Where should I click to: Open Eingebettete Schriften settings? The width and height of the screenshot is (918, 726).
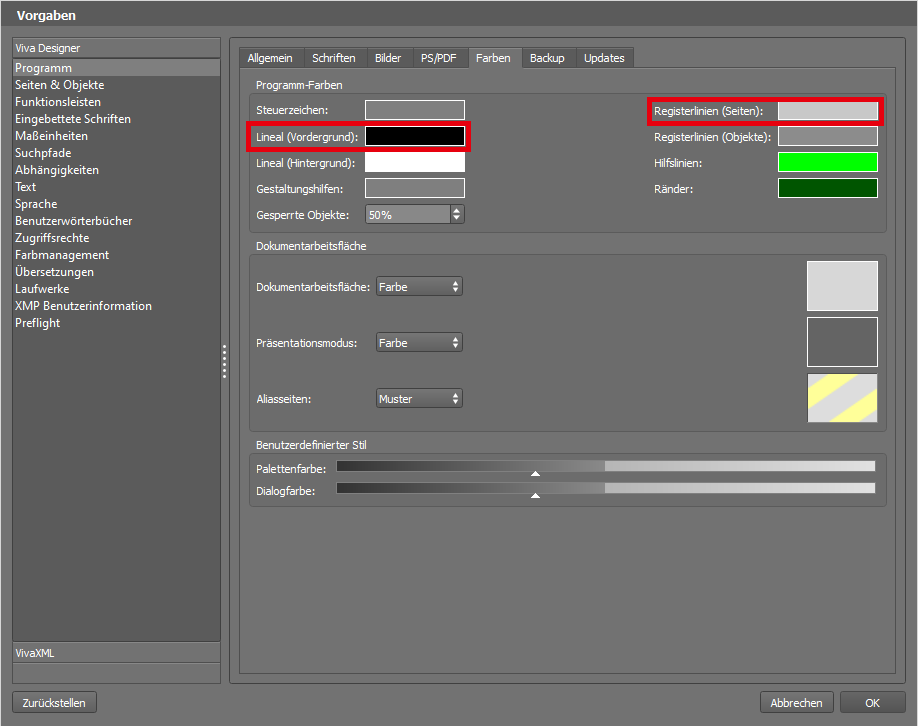[x=117, y=119]
